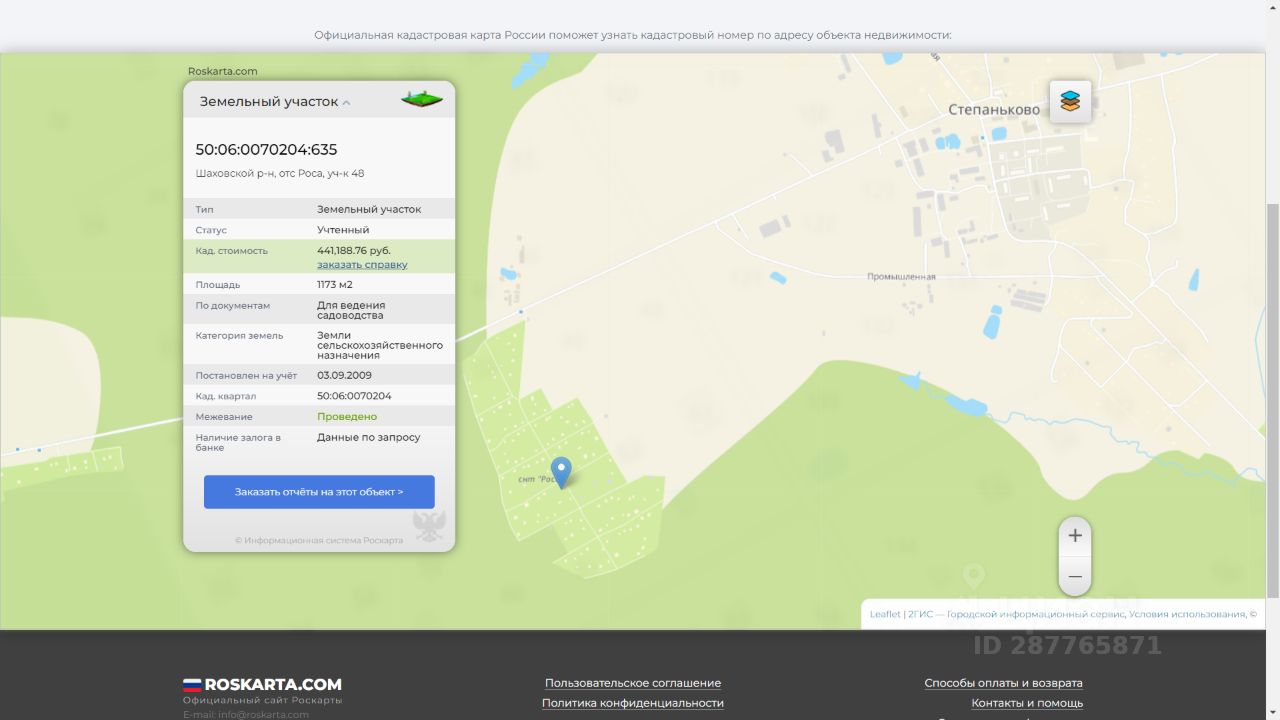Screen dimensions: 1280x720
Task: Click the 'Земельный участок' panel title
Action: pyautogui.click(x=269, y=102)
